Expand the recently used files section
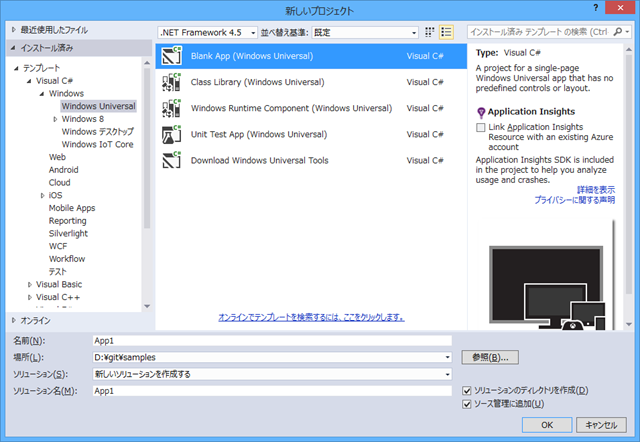Viewport: 640px width, 442px height. click(13, 30)
